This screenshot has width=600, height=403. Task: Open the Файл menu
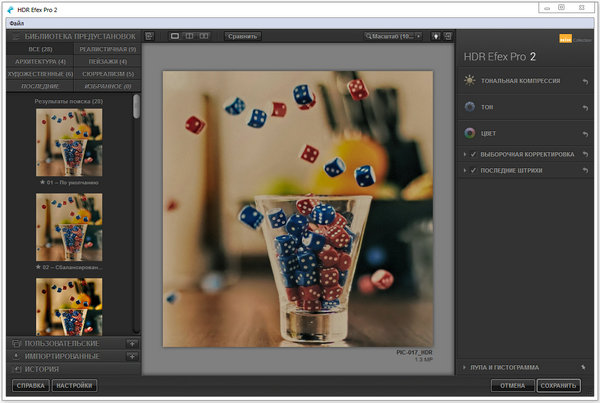pos(17,21)
